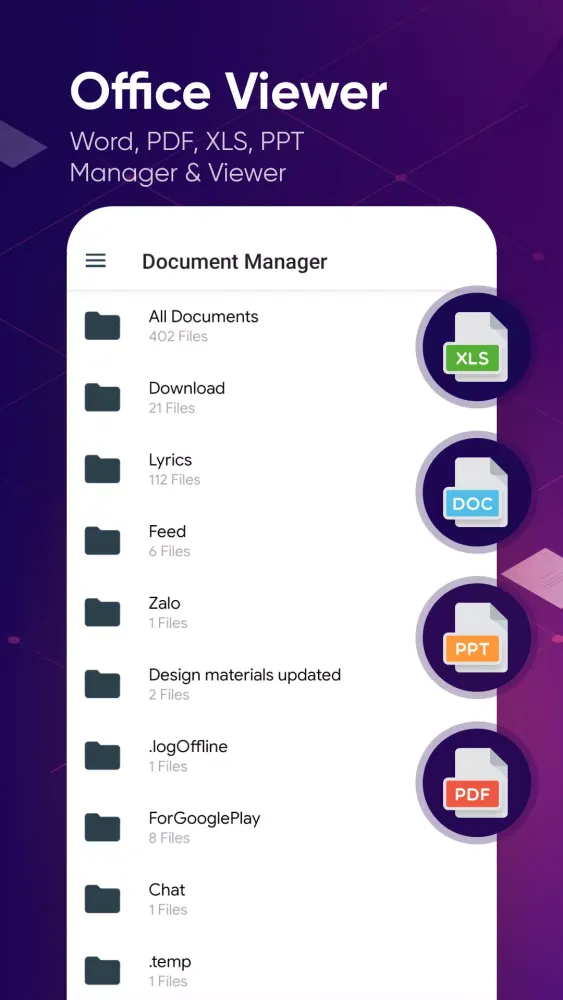This screenshot has width=563, height=1000.
Task: Click the Zalo folder icon
Action: click(x=102, y=612)
